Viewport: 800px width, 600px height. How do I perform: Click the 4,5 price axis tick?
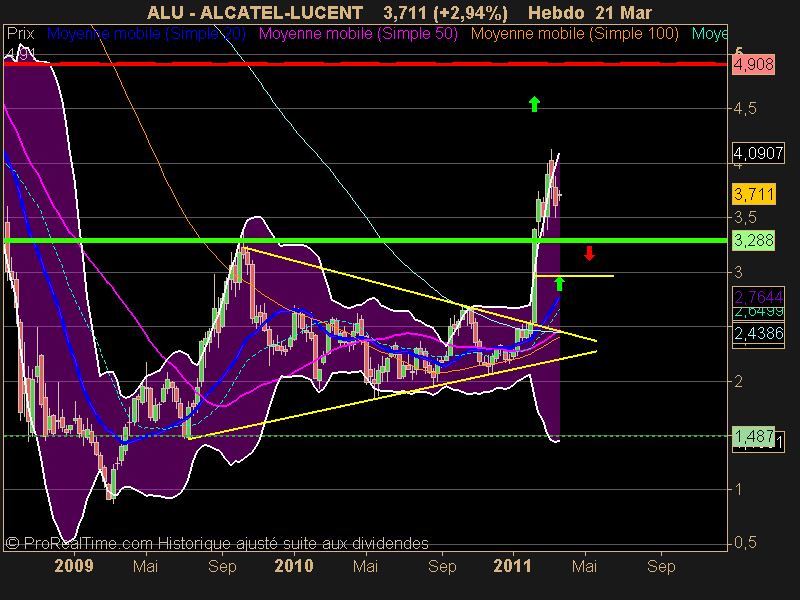click(745, 109)
